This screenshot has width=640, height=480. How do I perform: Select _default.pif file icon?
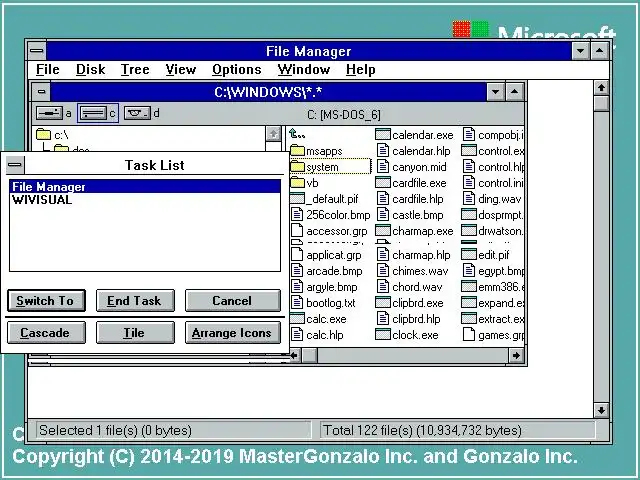(x=297, y=199)
